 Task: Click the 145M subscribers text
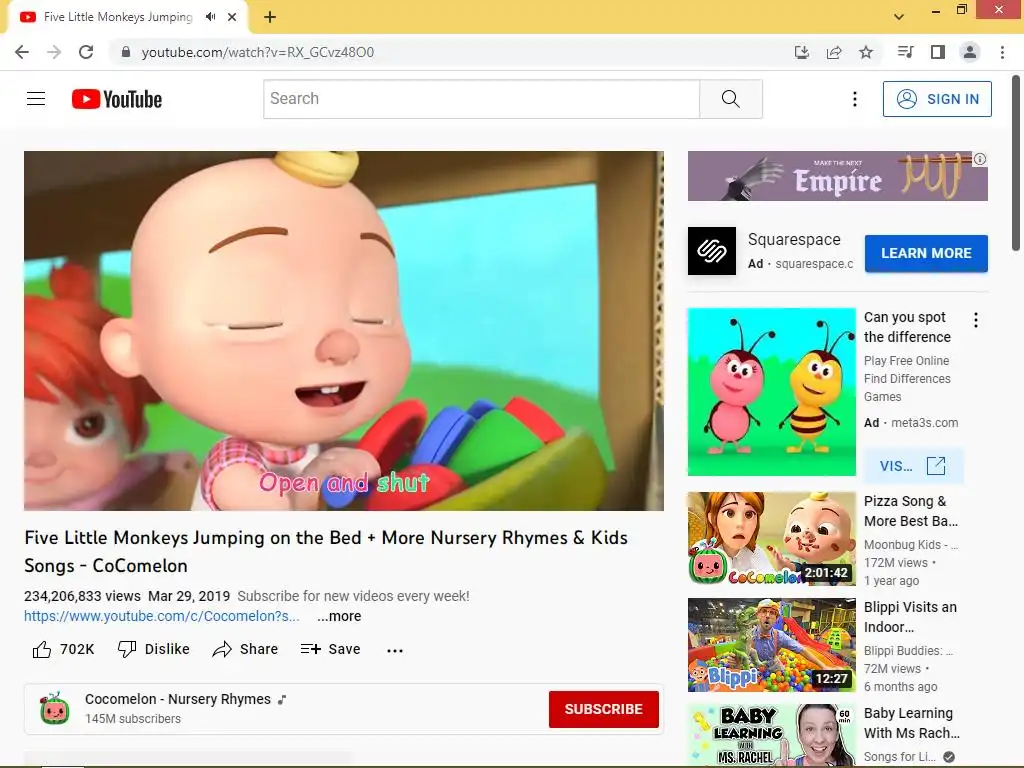[133, 719]
